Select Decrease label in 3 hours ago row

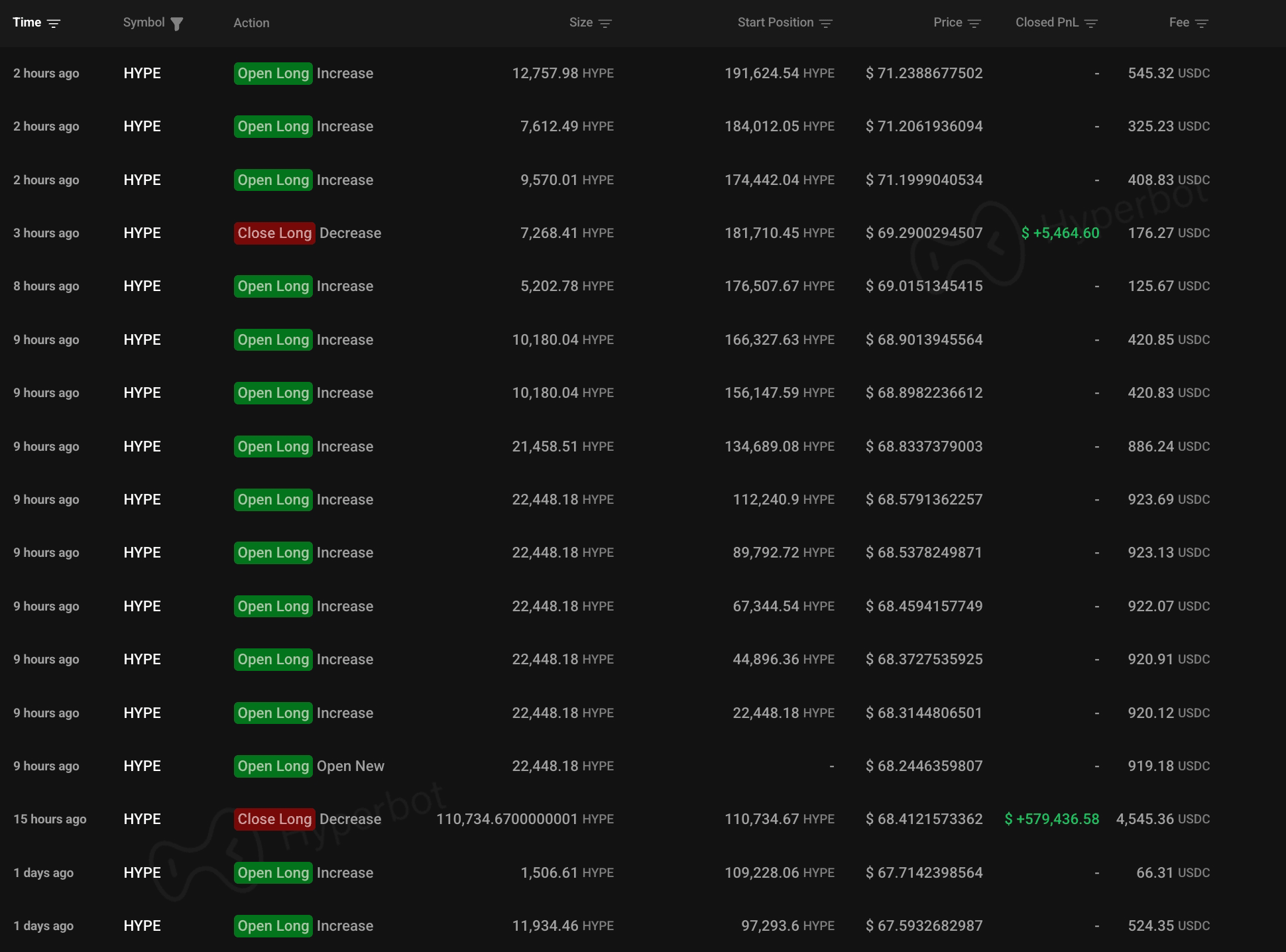tap(351, 233)
